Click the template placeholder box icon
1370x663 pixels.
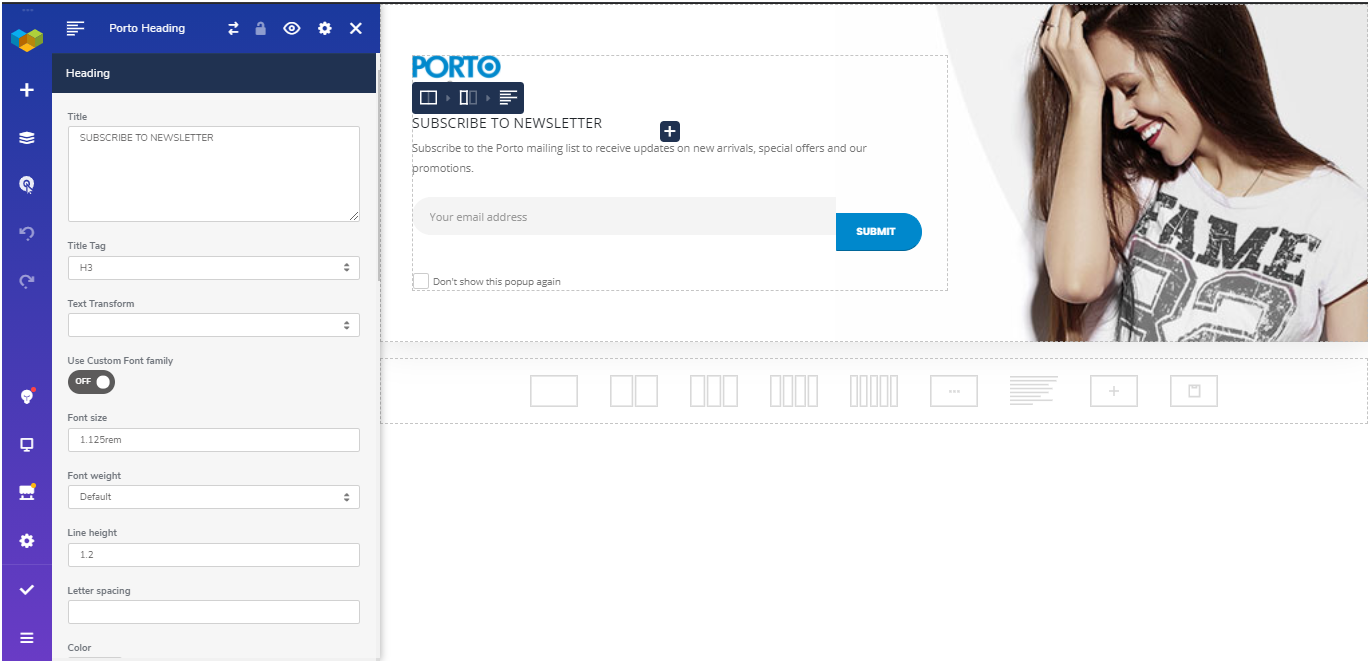pyautogui.click(x=1194, y=391)
